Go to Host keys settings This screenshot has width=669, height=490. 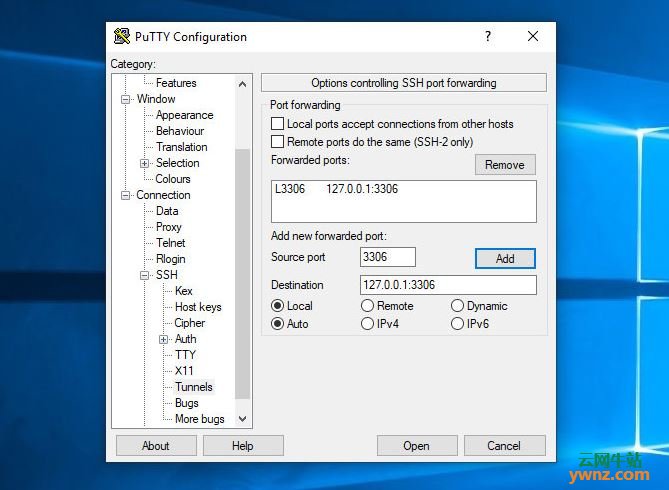tap(198, 307)
